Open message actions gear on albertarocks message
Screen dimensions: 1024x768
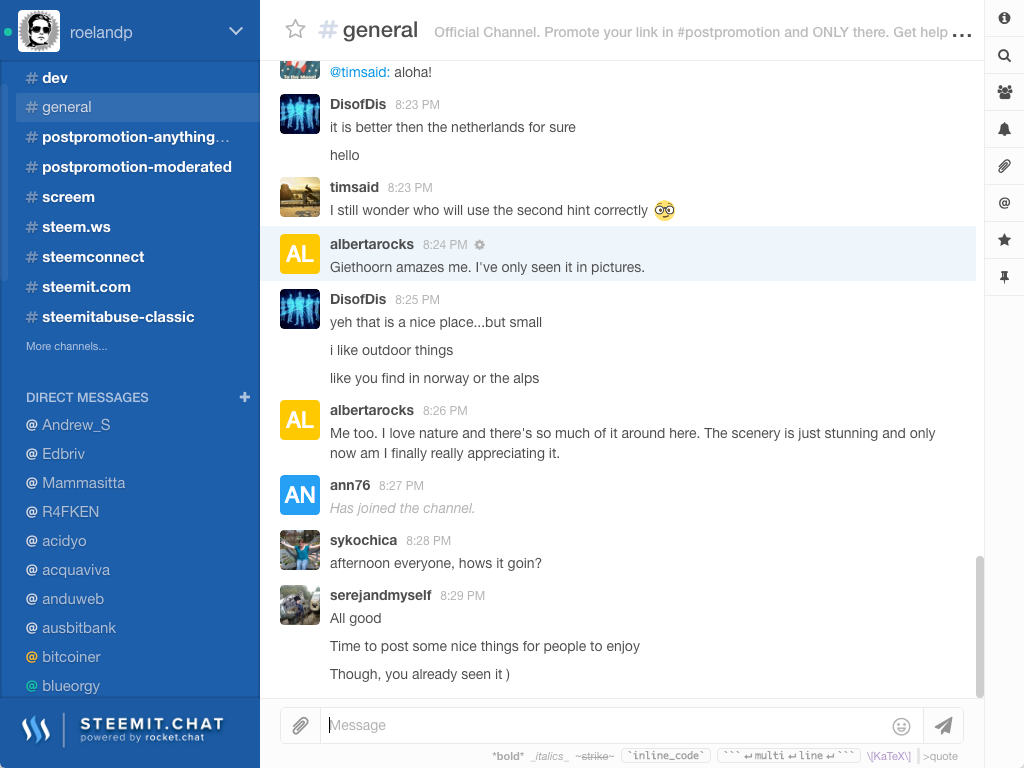point(479,245)
